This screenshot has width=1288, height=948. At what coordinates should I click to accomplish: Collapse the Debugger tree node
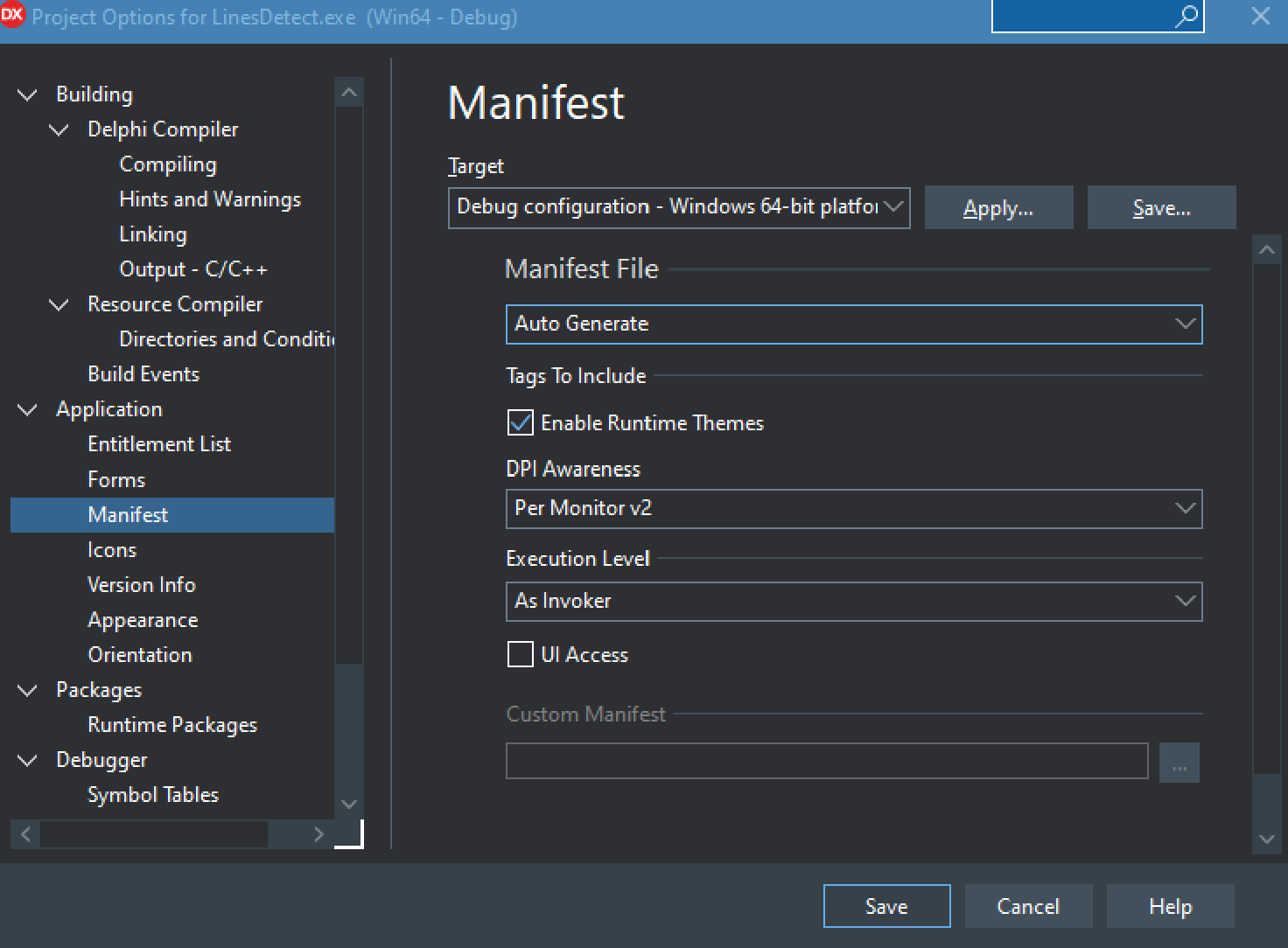pos(28,760)
